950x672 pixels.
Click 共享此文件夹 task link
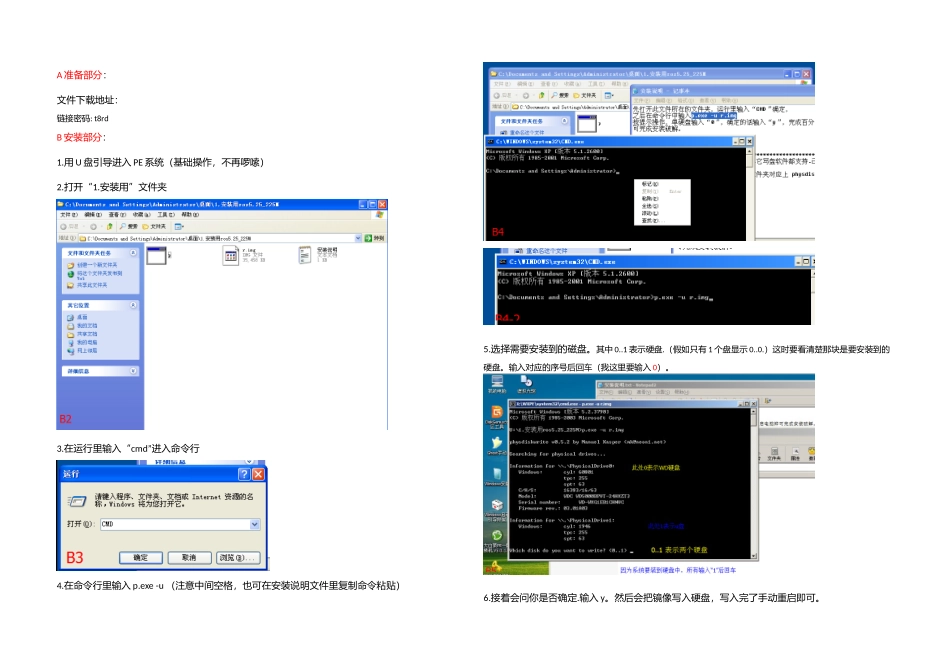click(88, 285)
